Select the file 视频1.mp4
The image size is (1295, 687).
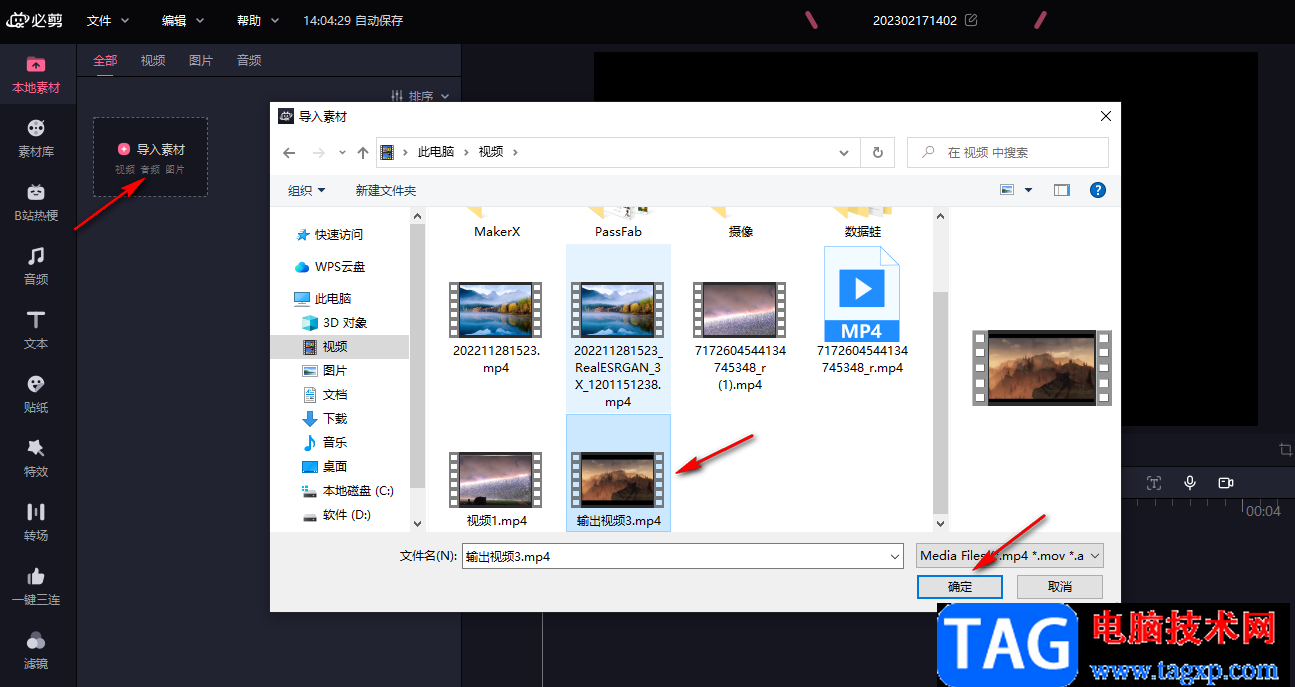click(x=496, y=489)
